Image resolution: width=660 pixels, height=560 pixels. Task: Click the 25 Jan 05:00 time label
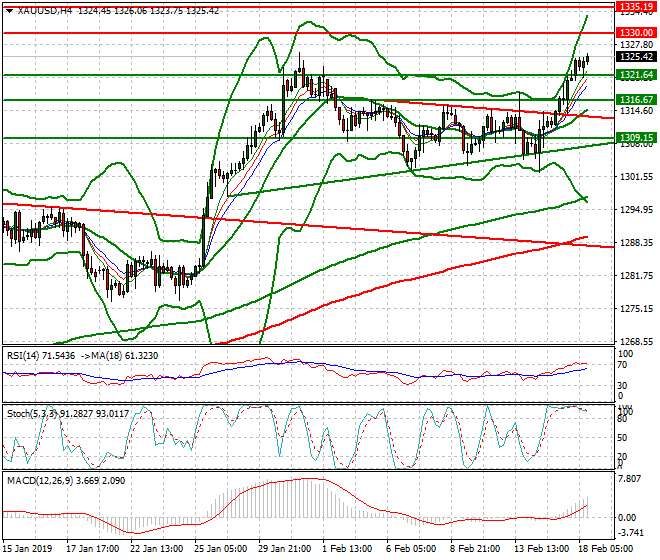pyautogui.click(x=221, y=549)
